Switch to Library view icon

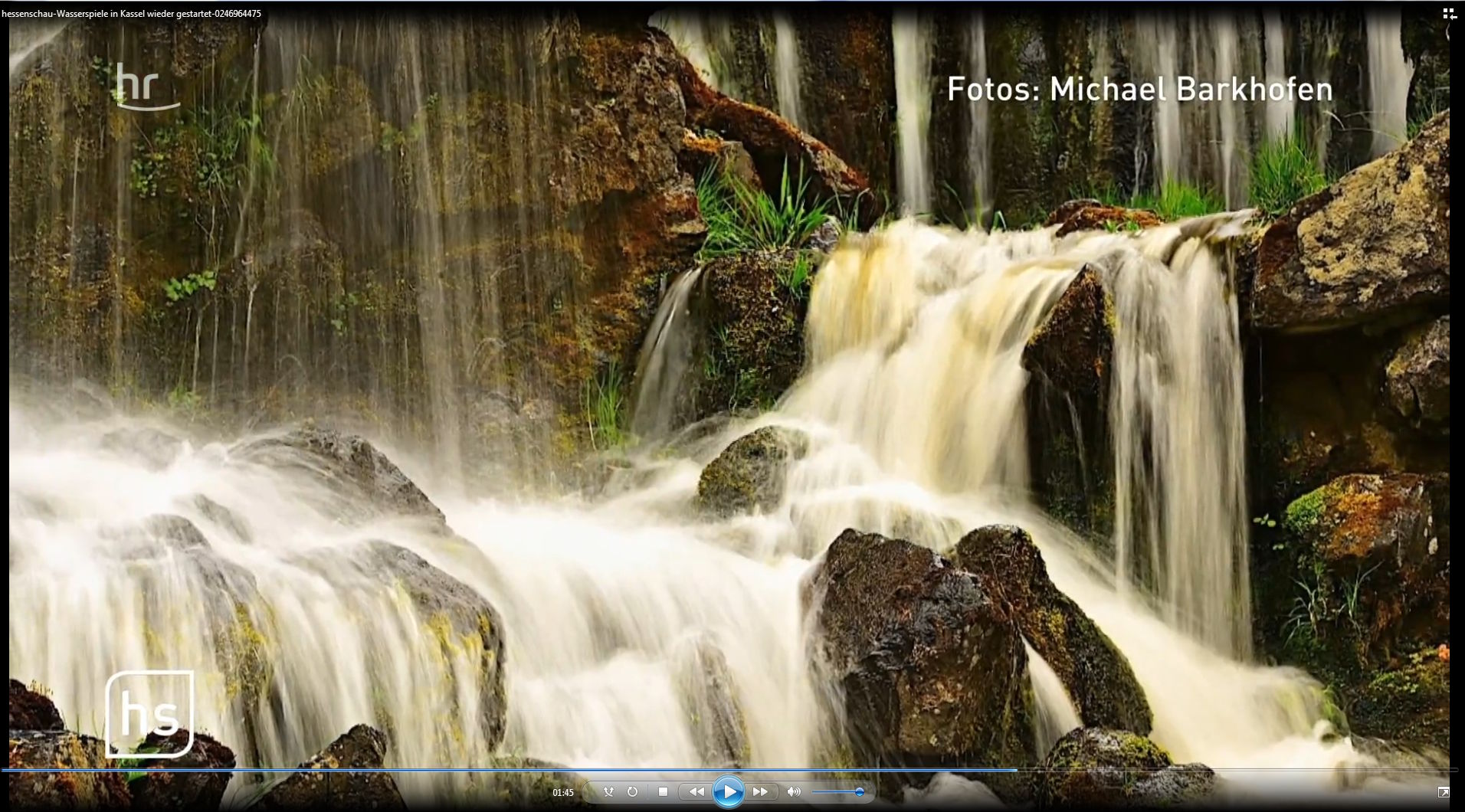[1449, 14]
